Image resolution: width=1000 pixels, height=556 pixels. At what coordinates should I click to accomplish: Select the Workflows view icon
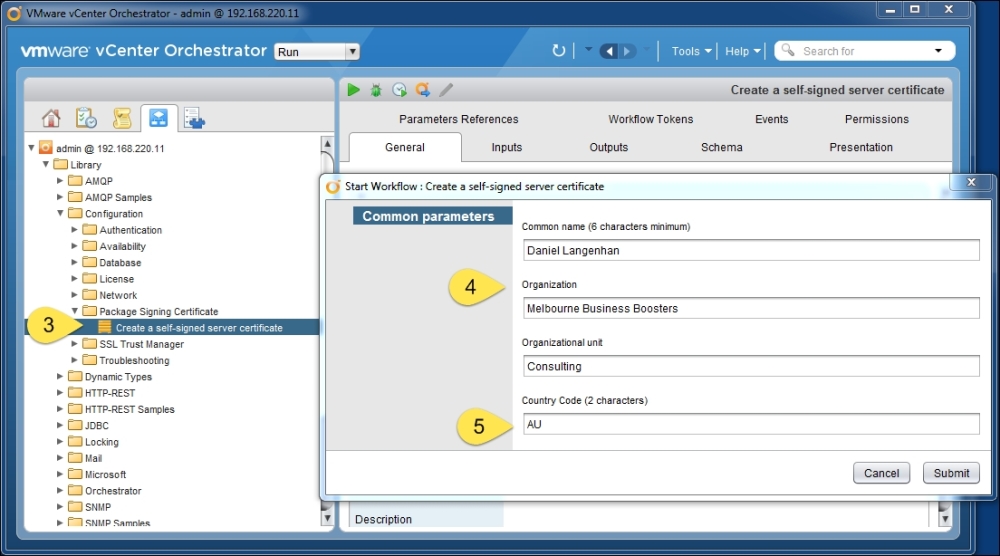(x=158, y=118)
